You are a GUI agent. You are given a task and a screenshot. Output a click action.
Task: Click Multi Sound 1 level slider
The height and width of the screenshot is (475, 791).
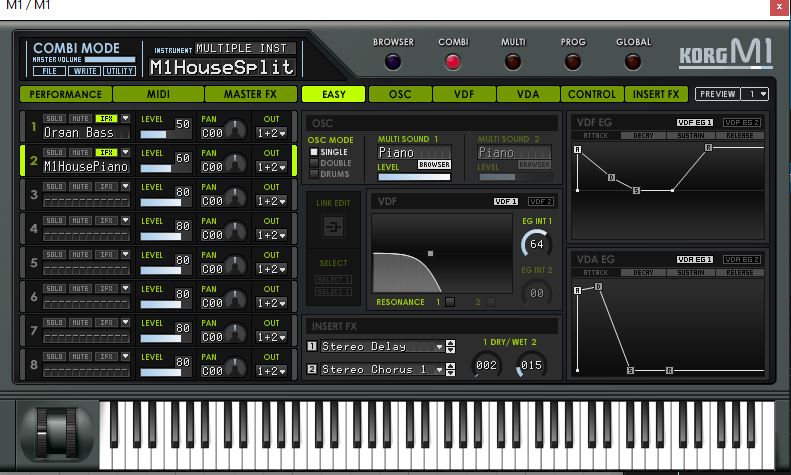click(x=414, y=177)
